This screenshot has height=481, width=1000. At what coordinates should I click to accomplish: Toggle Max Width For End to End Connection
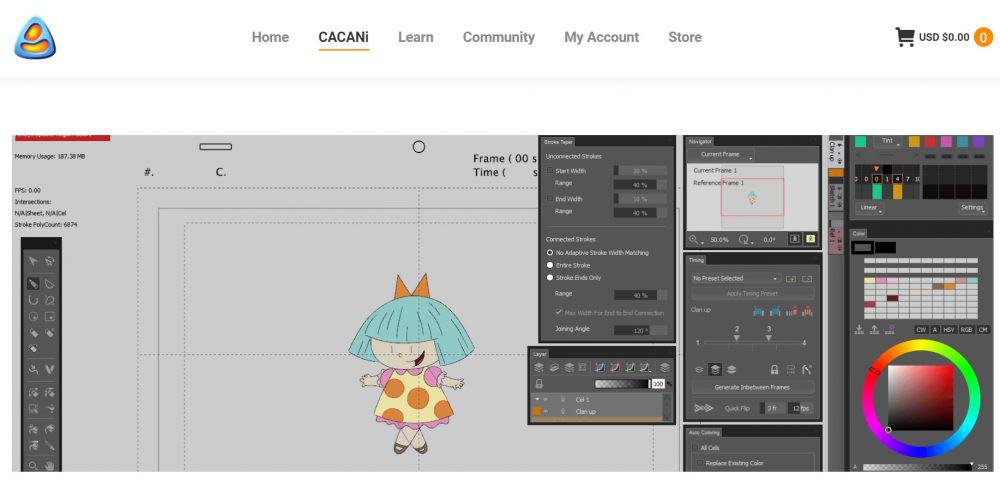click(x=559, y=313)
